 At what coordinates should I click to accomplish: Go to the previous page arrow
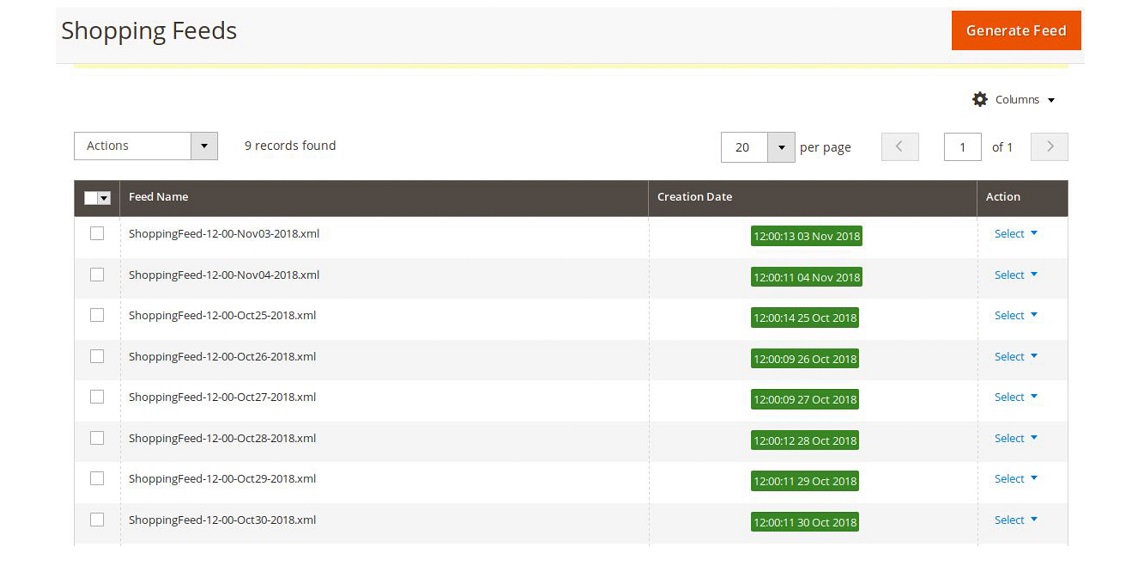coord(899,147)
